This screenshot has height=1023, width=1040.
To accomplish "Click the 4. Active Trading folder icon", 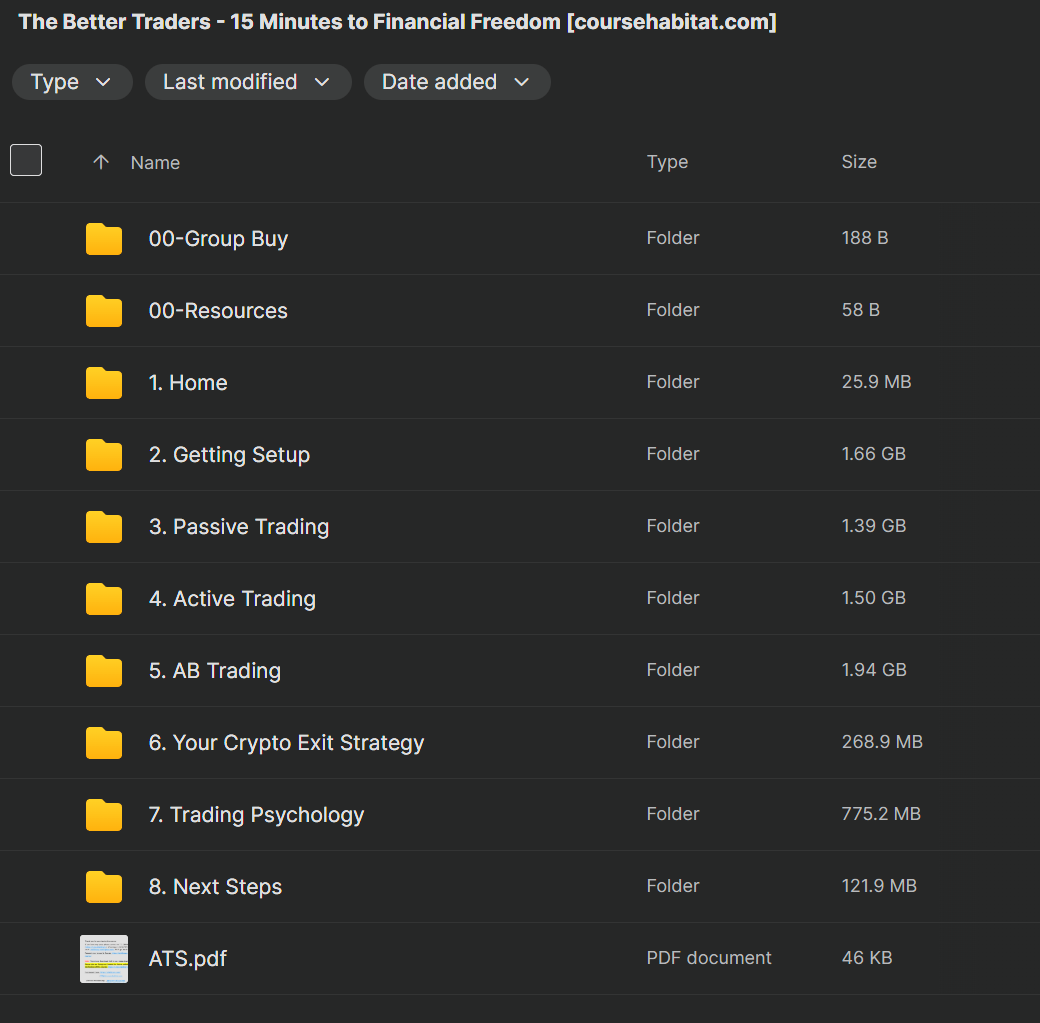I will 104,599.
